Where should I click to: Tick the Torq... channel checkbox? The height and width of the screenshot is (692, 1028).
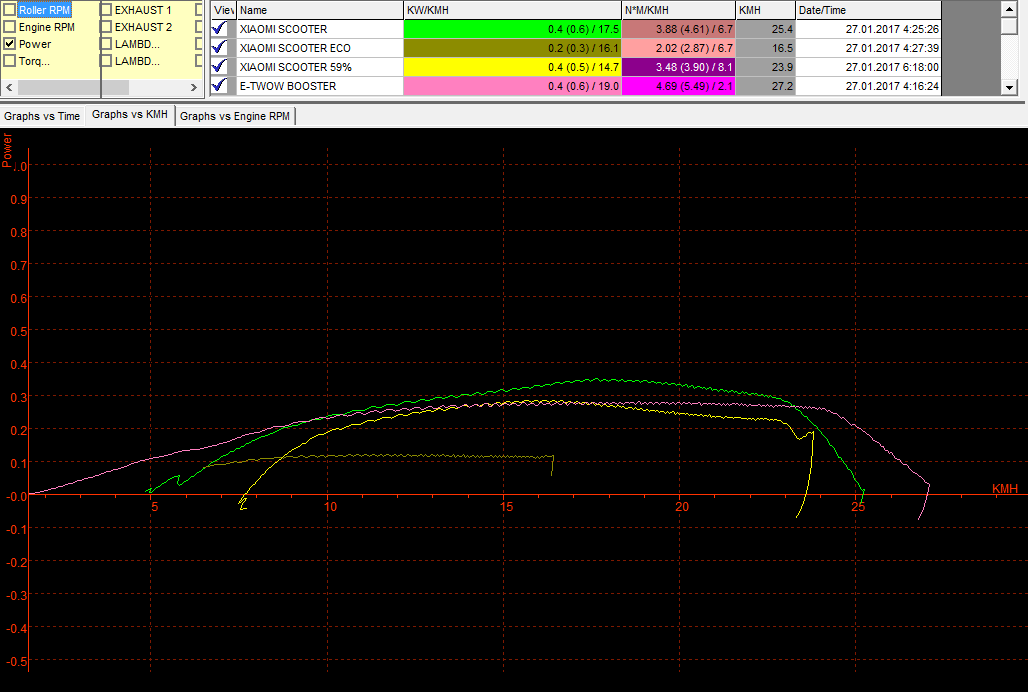10,62
